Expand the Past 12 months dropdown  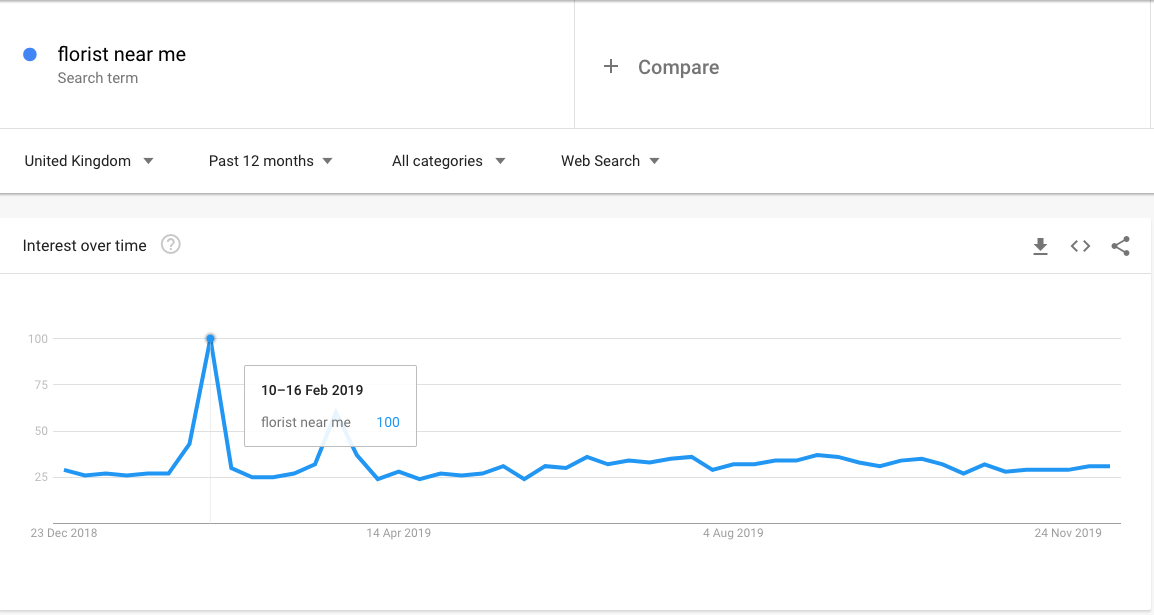(270, 161)
